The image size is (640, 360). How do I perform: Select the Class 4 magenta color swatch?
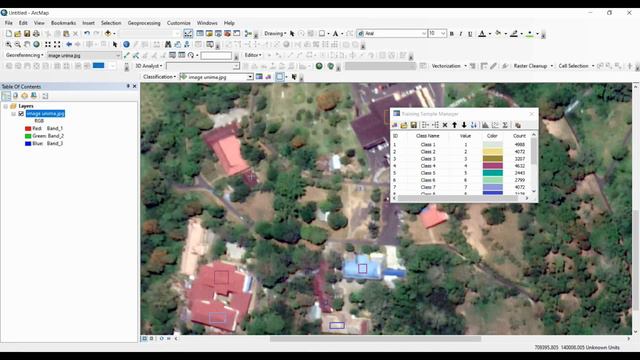(x=493, y=166)
